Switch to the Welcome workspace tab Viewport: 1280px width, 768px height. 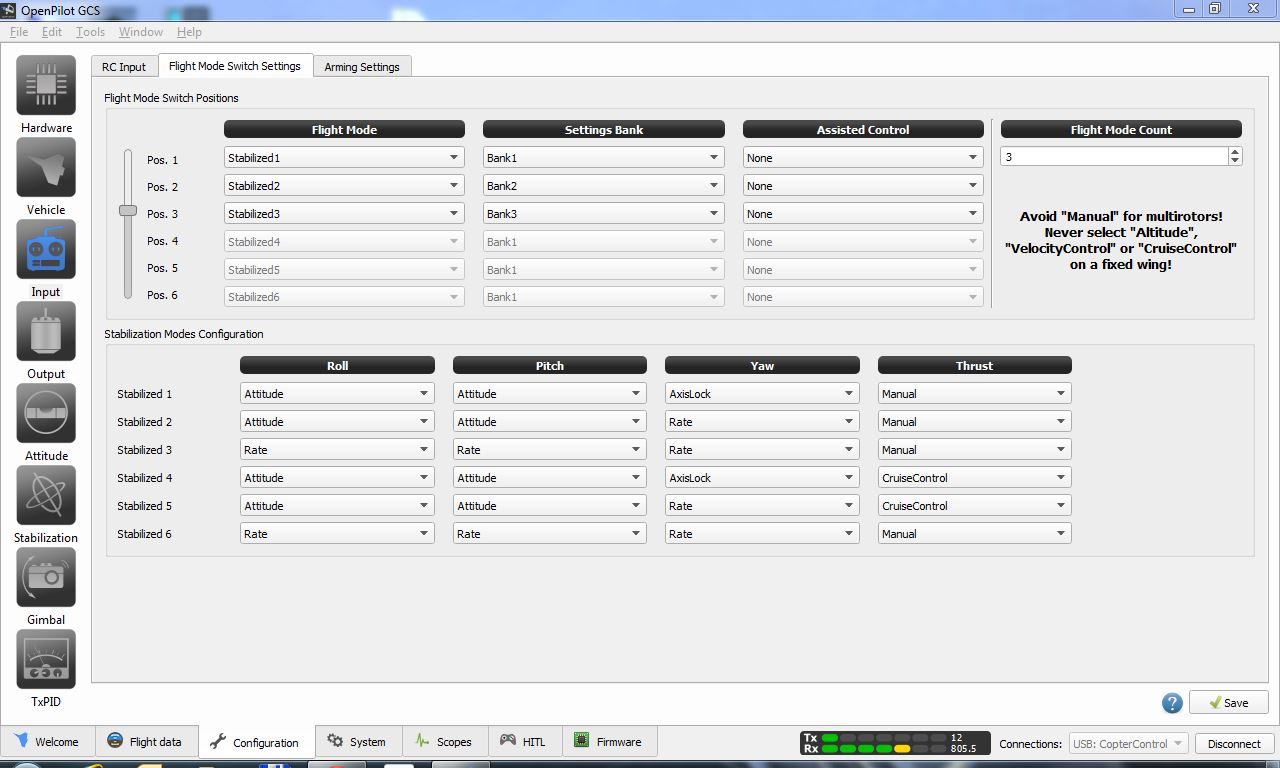47,742
